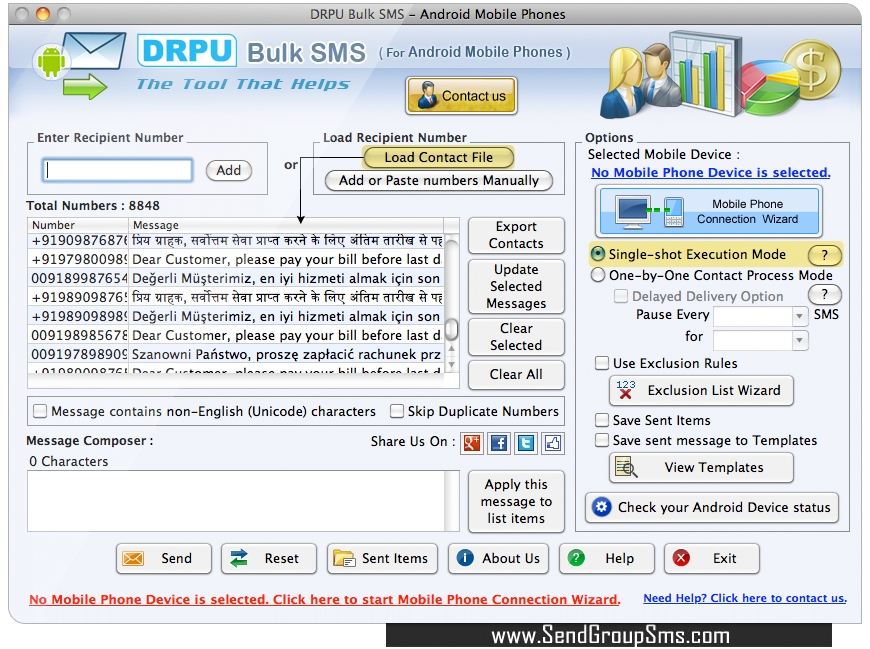
Task: Open help for Delayed Delivery Option
Action: pos(825,295)
